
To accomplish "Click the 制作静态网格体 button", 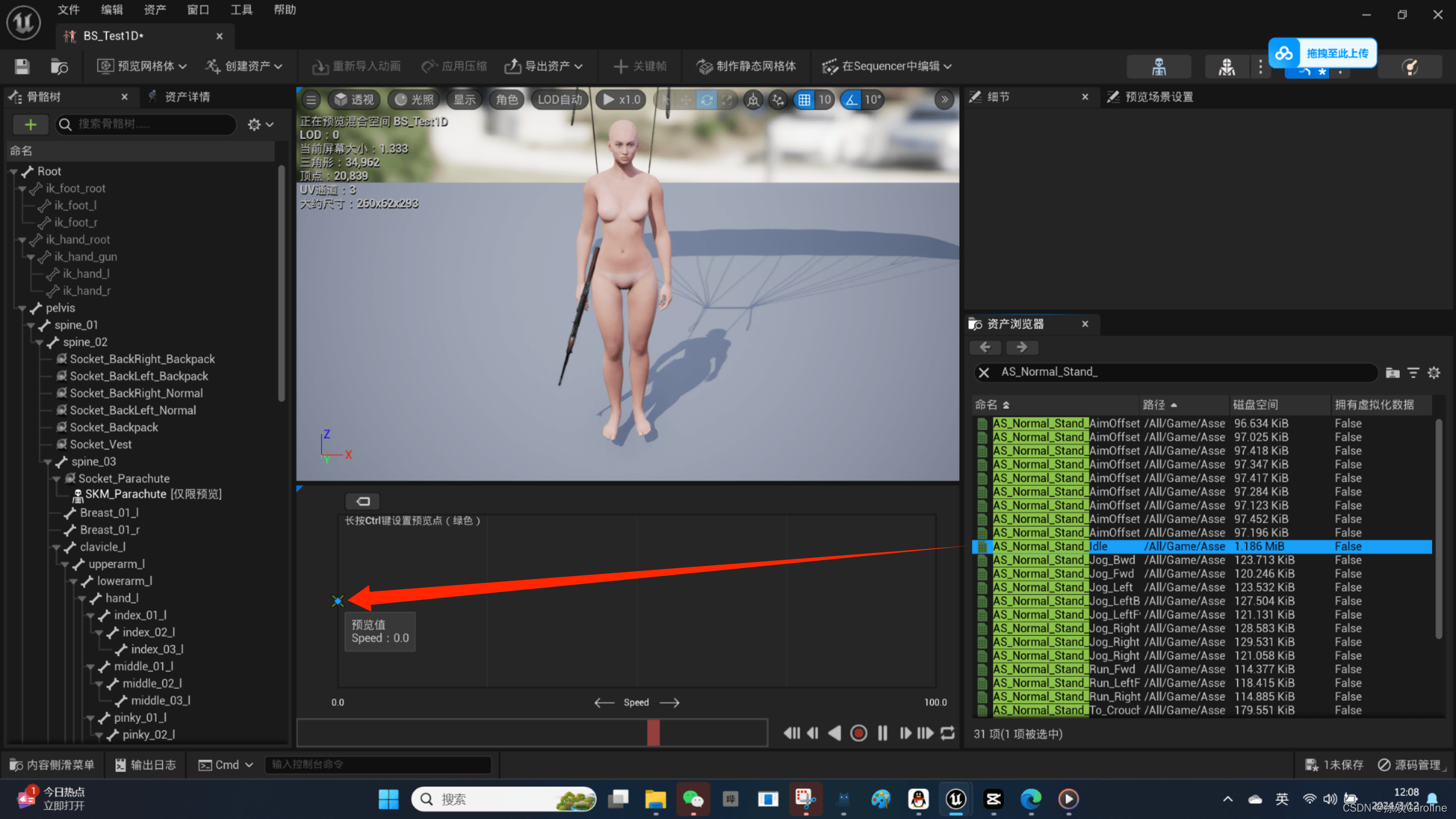I will point(746,67).
